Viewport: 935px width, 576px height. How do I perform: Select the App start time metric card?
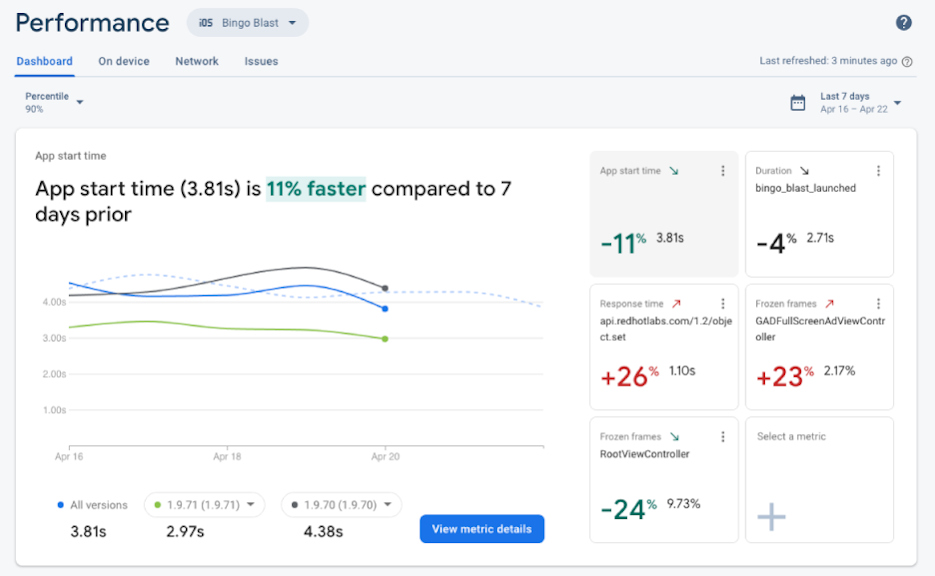664,214
